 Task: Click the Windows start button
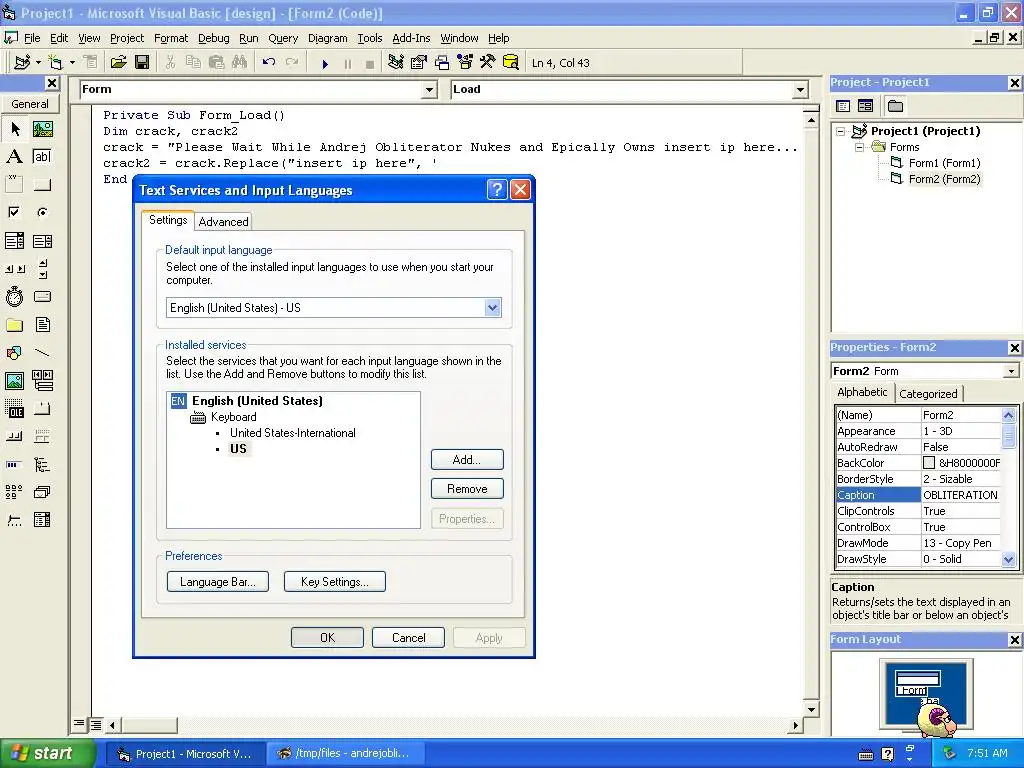pos(48,754)
